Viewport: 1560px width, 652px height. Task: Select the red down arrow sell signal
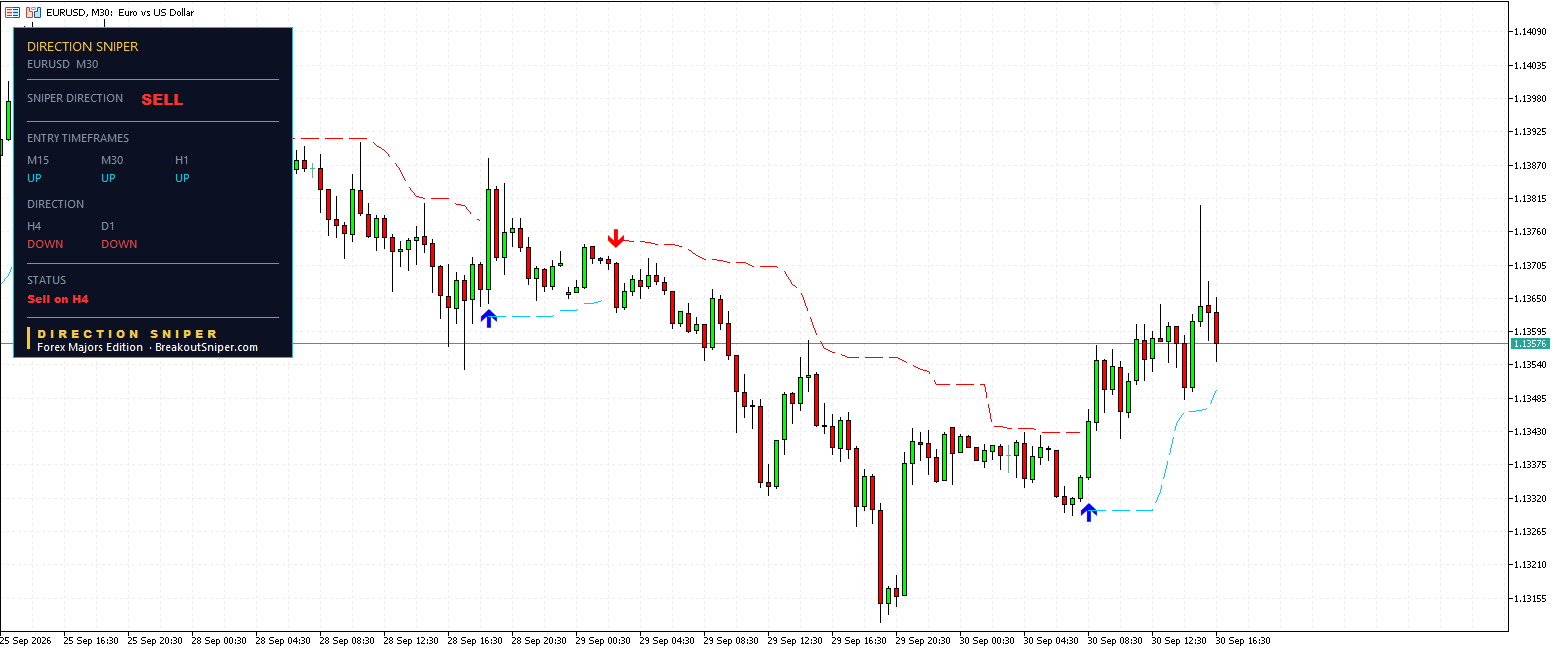coord(616,238)
